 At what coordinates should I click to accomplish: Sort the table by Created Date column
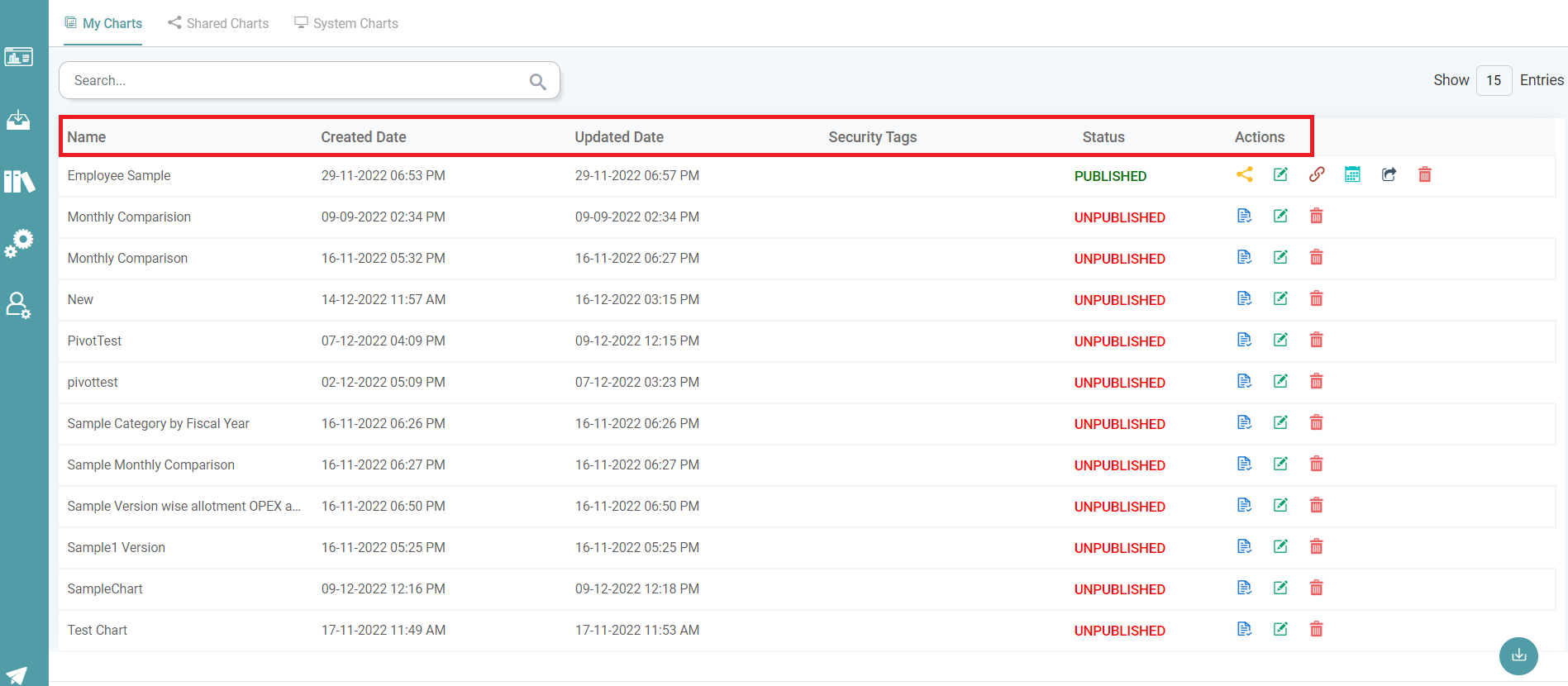point(363,137)
